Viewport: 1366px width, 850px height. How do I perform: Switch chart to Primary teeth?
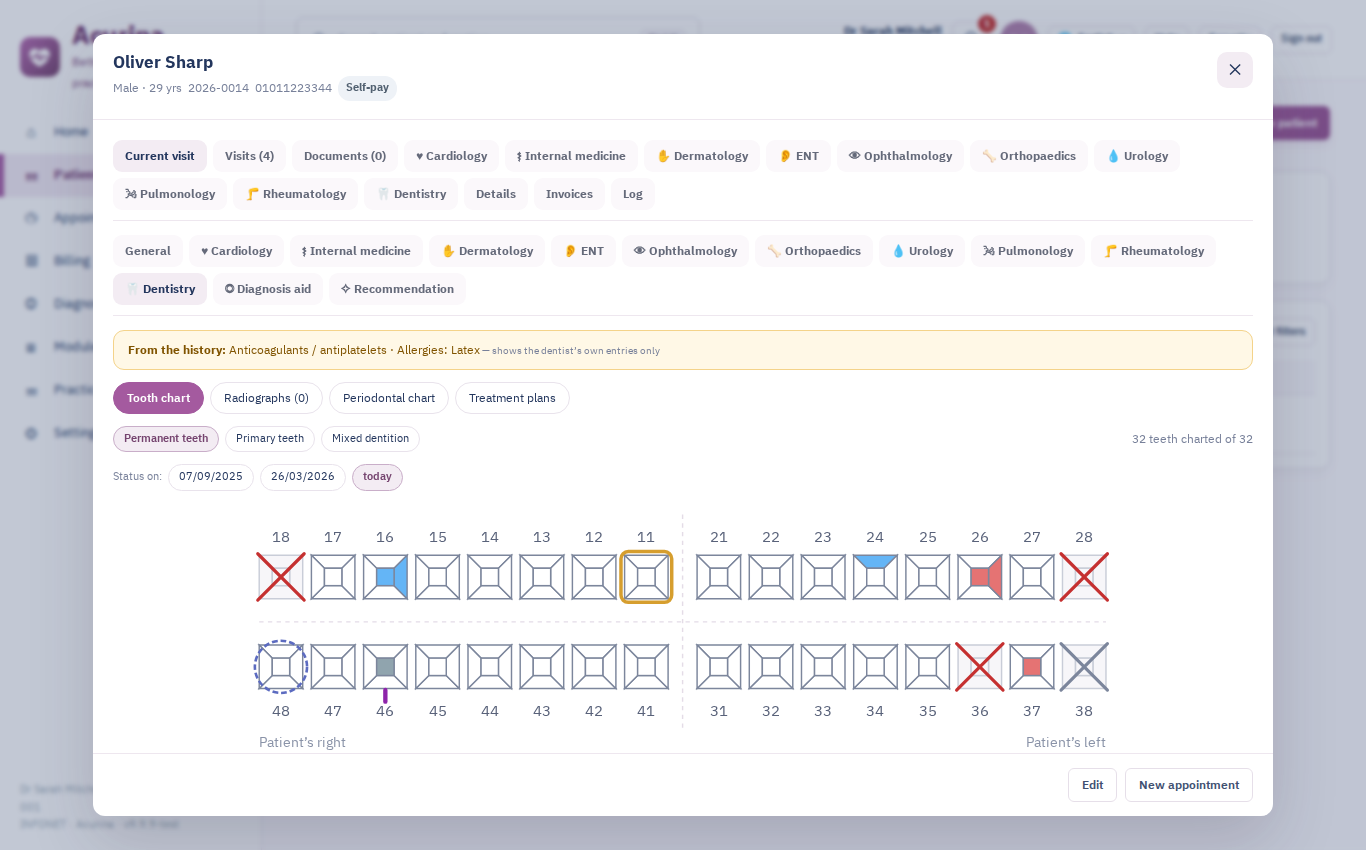(270, 439)
